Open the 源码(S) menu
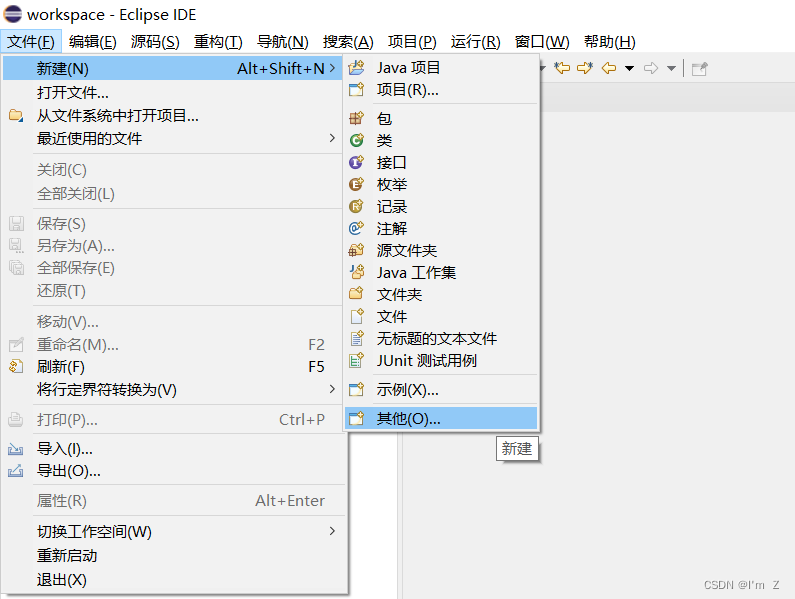Screen dimensions: 795x599 coord(155,42)
